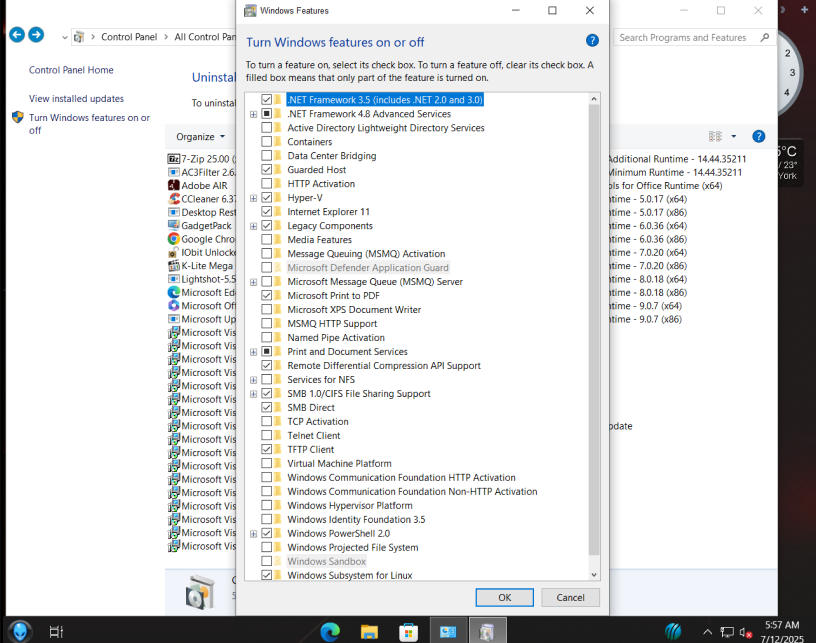
Task: Click the Windows Features taskbar icon
Action: [487, 632]
